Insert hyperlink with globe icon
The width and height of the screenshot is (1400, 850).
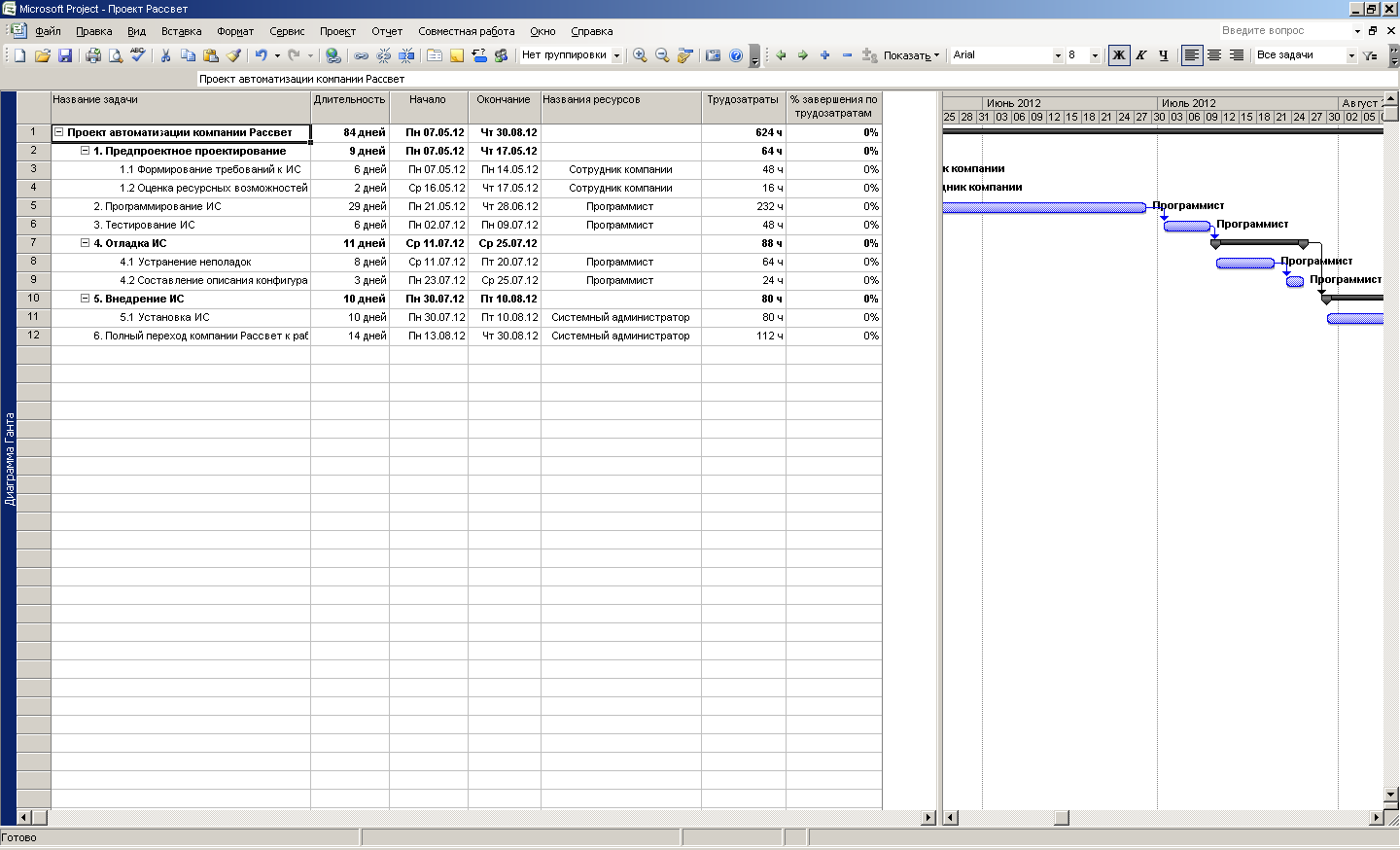tap(332, 55)
